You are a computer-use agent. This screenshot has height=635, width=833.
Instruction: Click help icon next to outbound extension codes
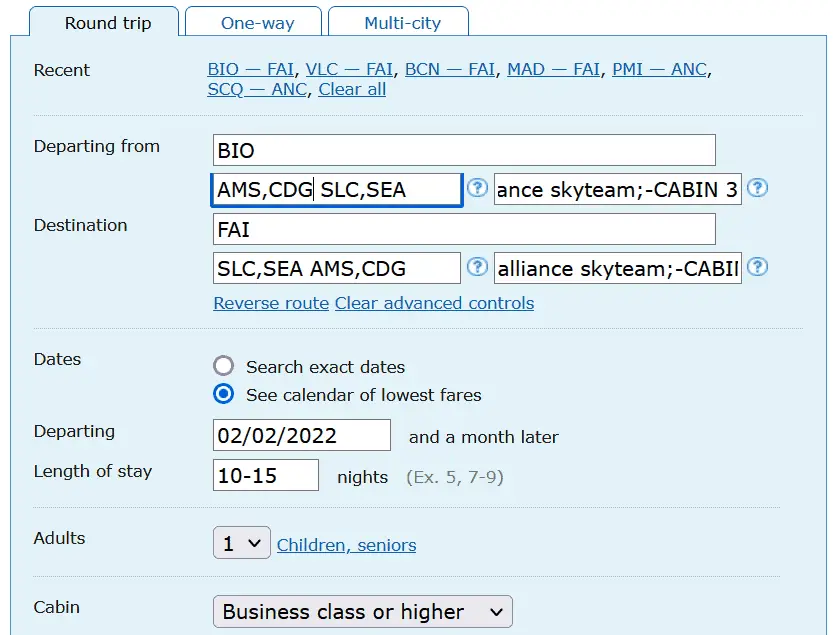758,188
